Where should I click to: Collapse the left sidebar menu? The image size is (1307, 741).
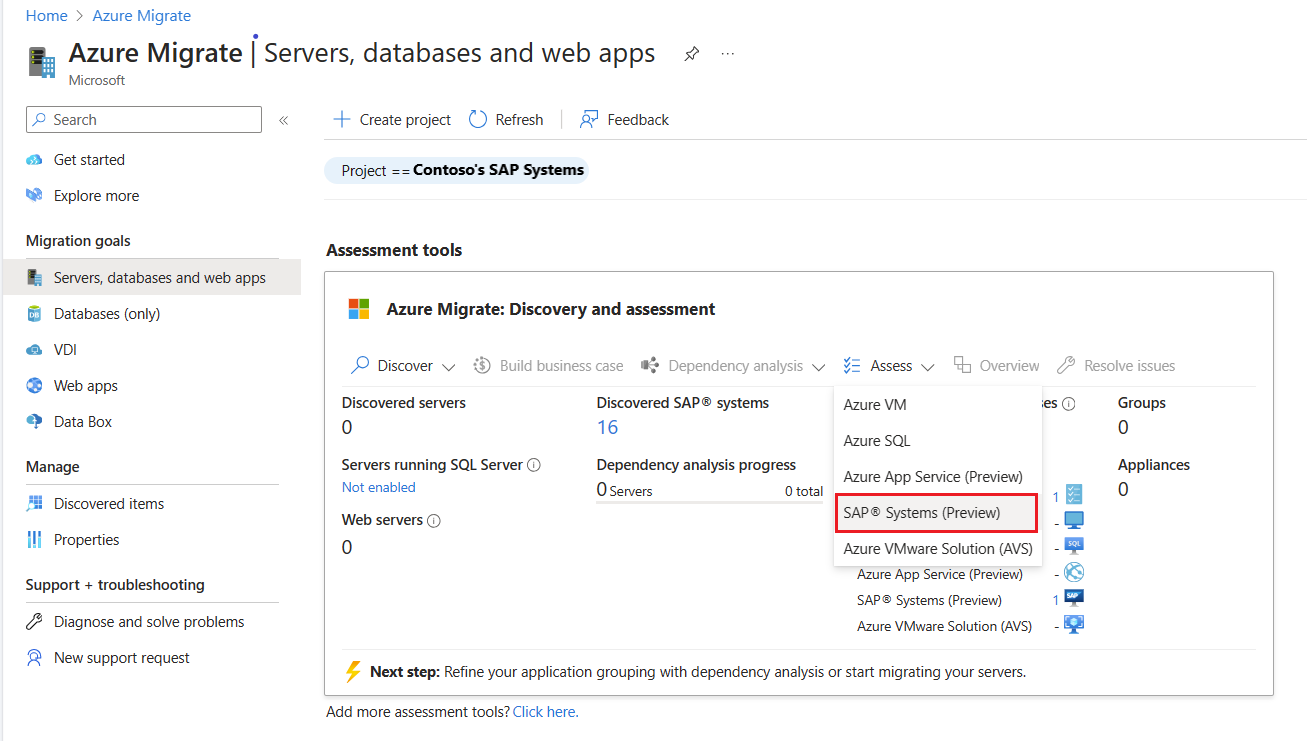(x=283, y=120)
